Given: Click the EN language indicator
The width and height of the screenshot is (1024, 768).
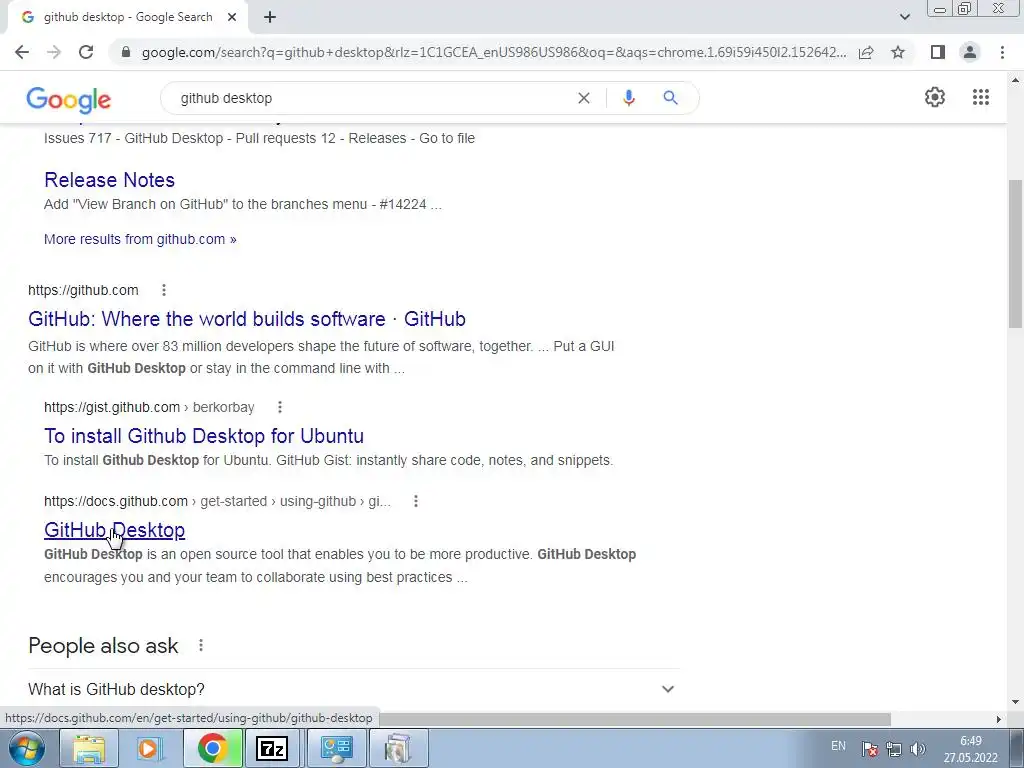Looking at the screenshot, I should click(x=839, y=746).
